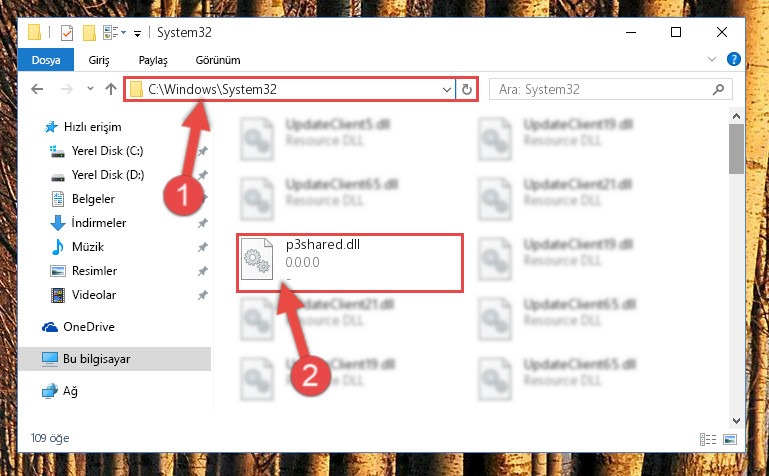Open the blue Help question mark icon
Screen dimensions: 769x476
[x=734, y=59]
